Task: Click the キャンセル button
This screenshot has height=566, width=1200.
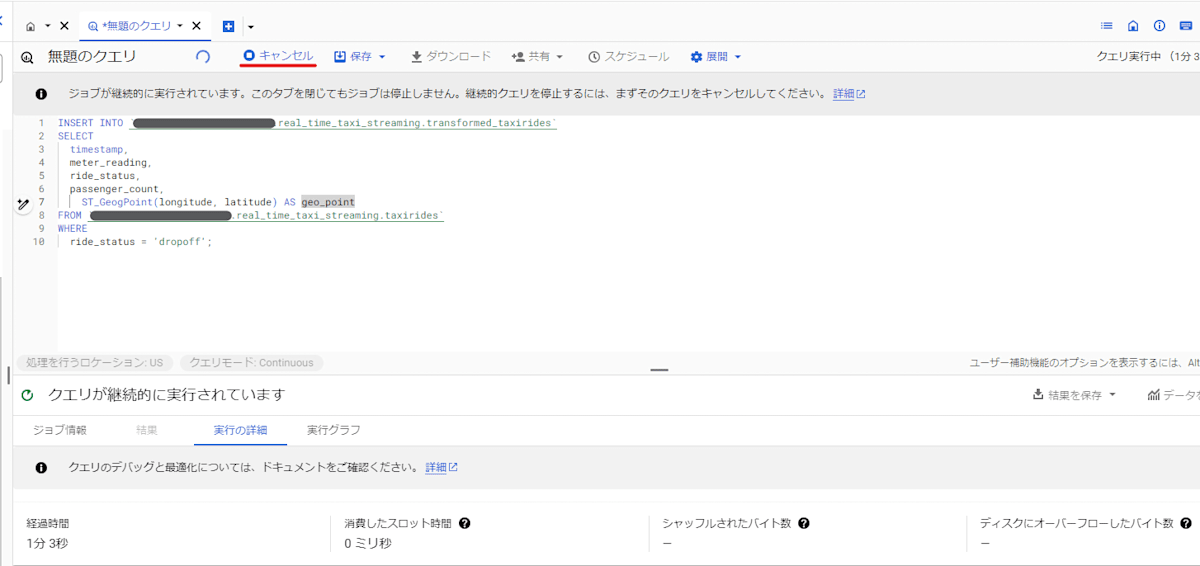Action: coord(279,56)
